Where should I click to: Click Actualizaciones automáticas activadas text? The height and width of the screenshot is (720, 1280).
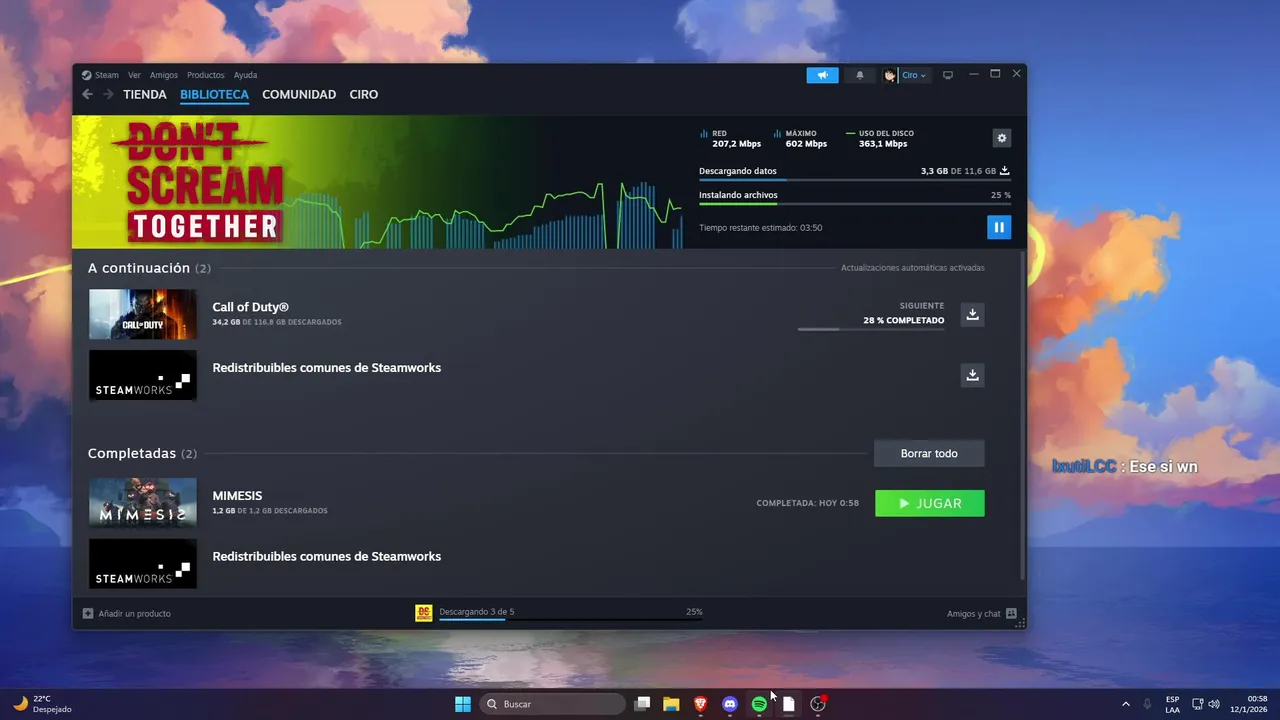[x=912, y=268]
